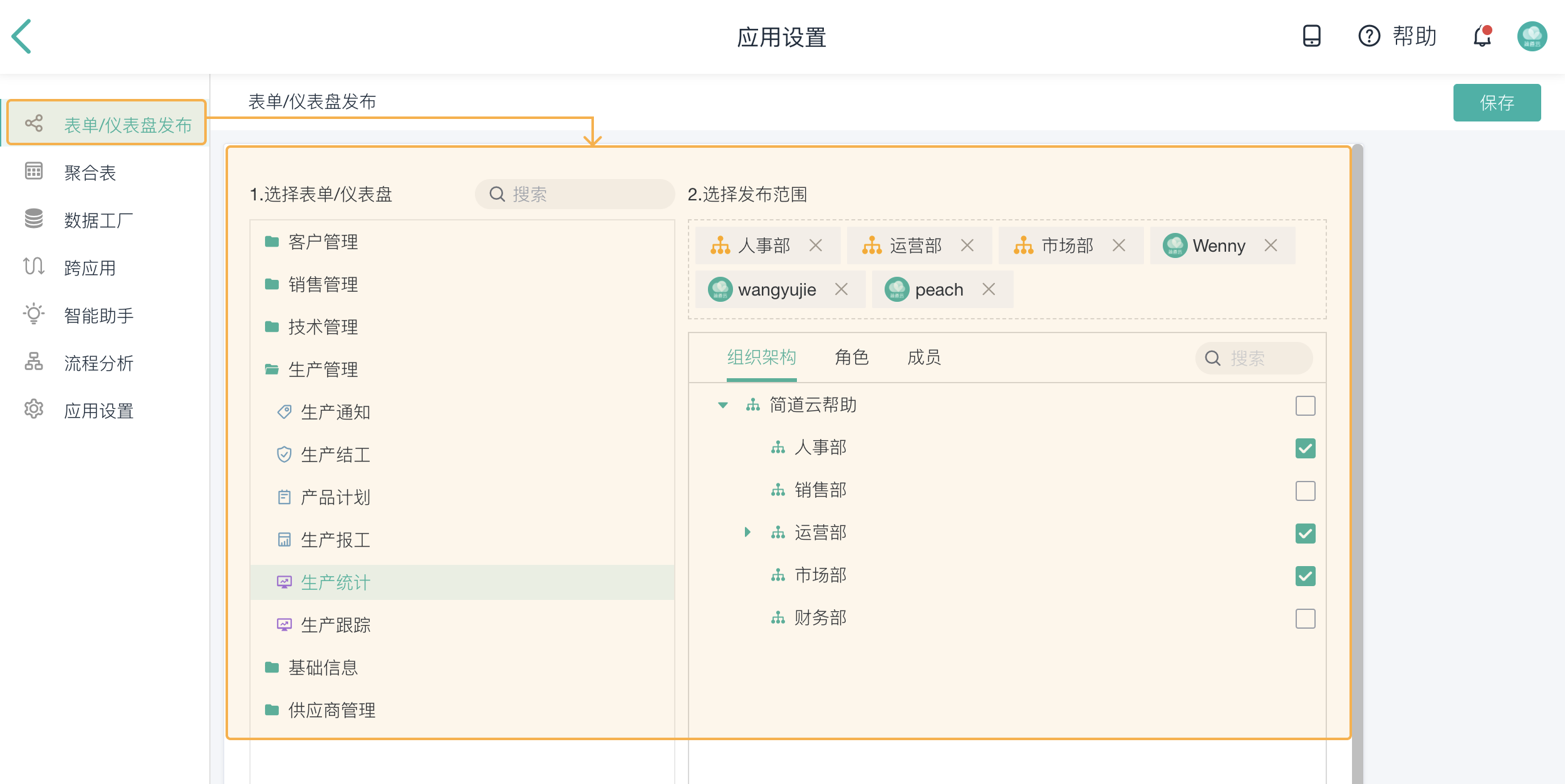Click the back arrow icon

[22, 36]
